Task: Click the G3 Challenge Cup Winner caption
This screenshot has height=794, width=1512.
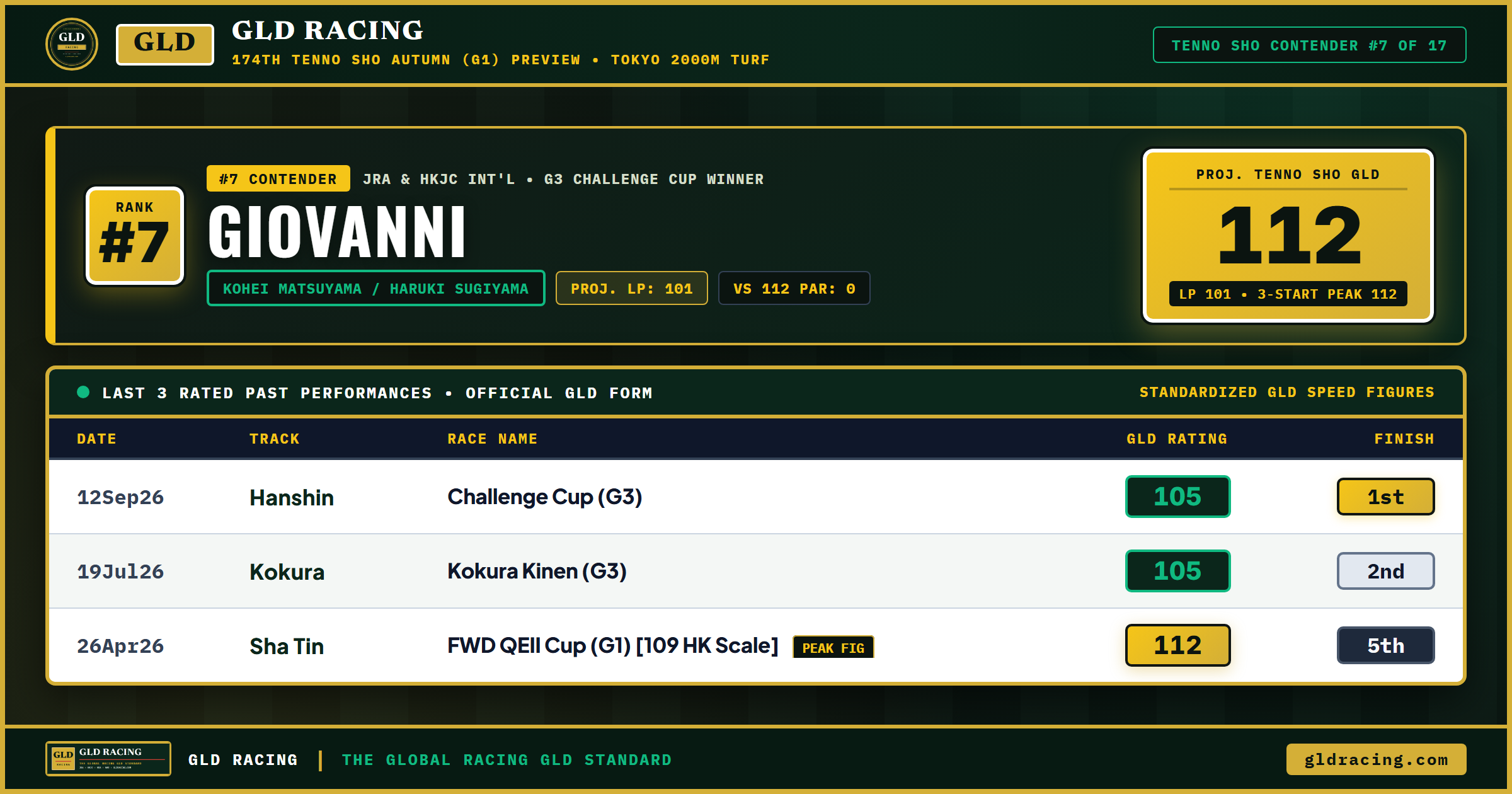Action: click(653, 179)
